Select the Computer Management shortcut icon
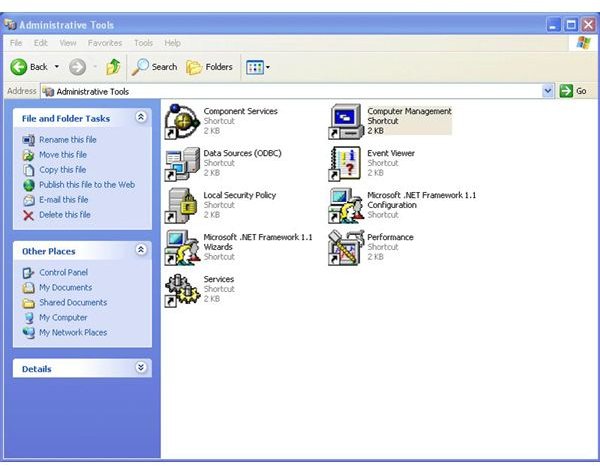The image size is (600, 466). (346, 121)
